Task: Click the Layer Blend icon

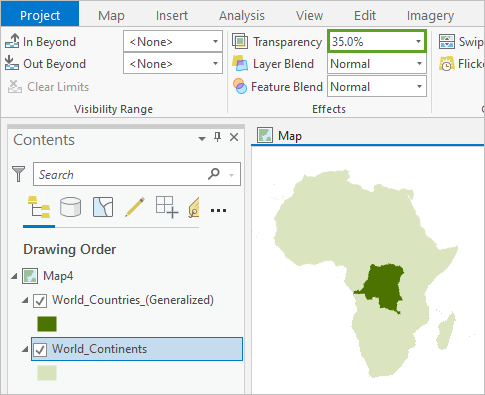Action: click(240, 63)
